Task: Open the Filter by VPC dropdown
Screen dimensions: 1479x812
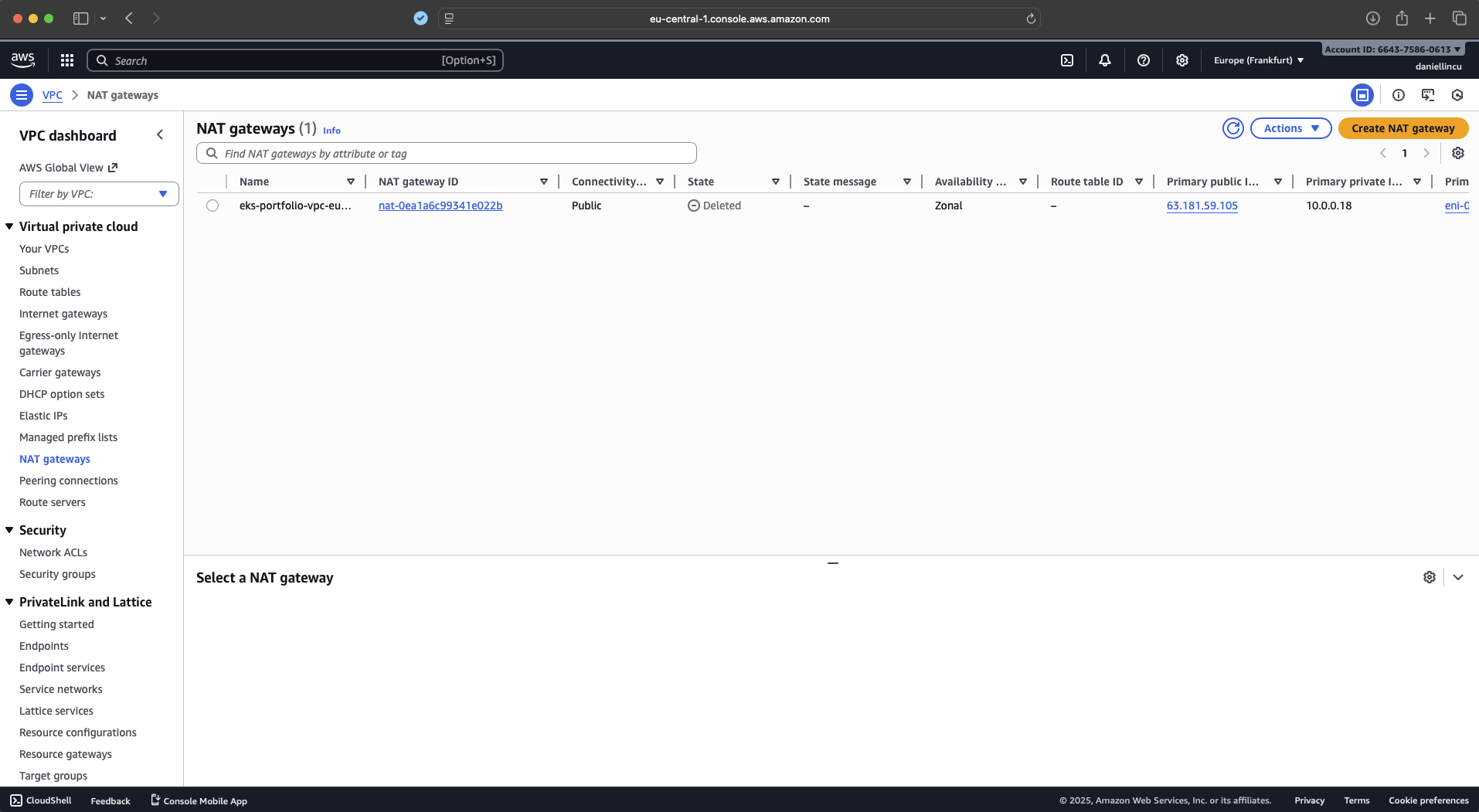Action: [x=99, y=194]
